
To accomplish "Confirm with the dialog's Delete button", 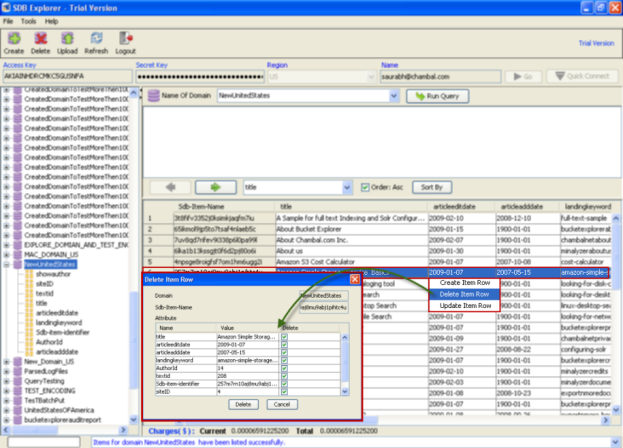I will (x=243, y=404).
